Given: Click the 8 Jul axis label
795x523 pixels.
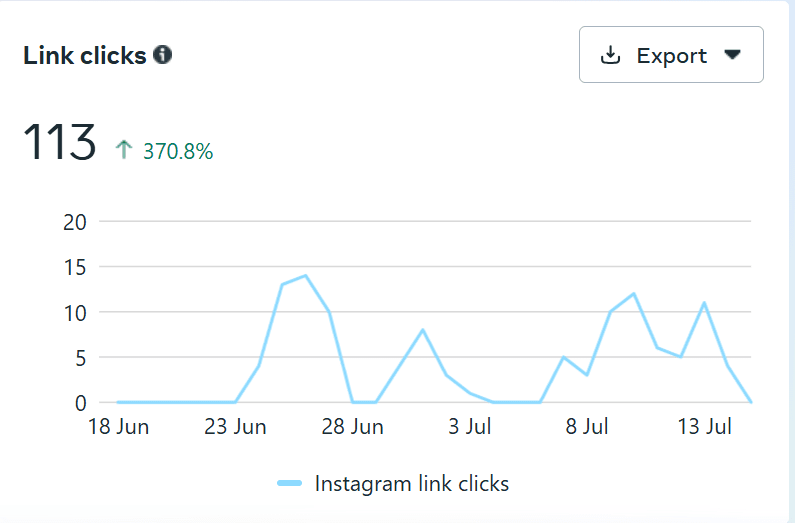Looking at the screenshot, I should (x=587, y=427).
